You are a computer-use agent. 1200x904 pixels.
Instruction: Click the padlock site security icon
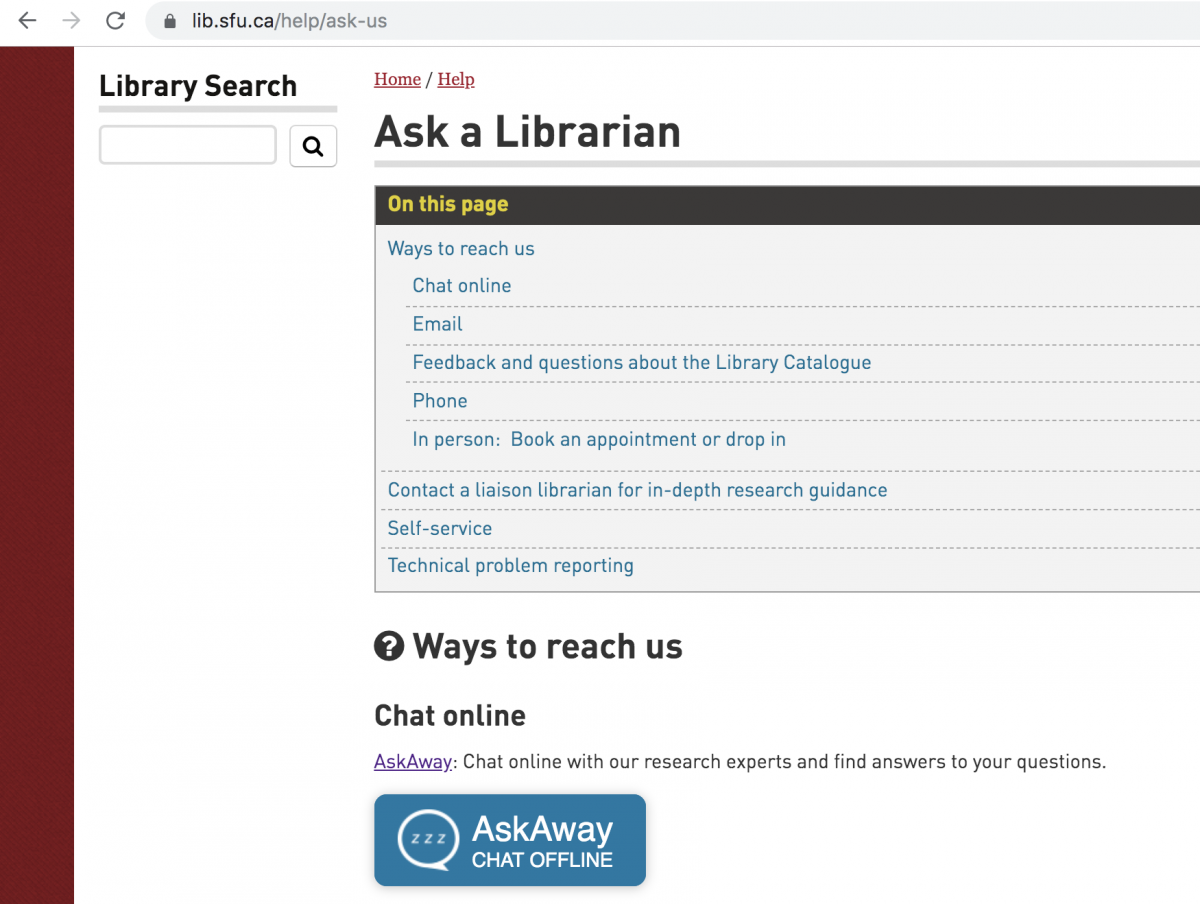pyautogui.click(x=169, y=21)
